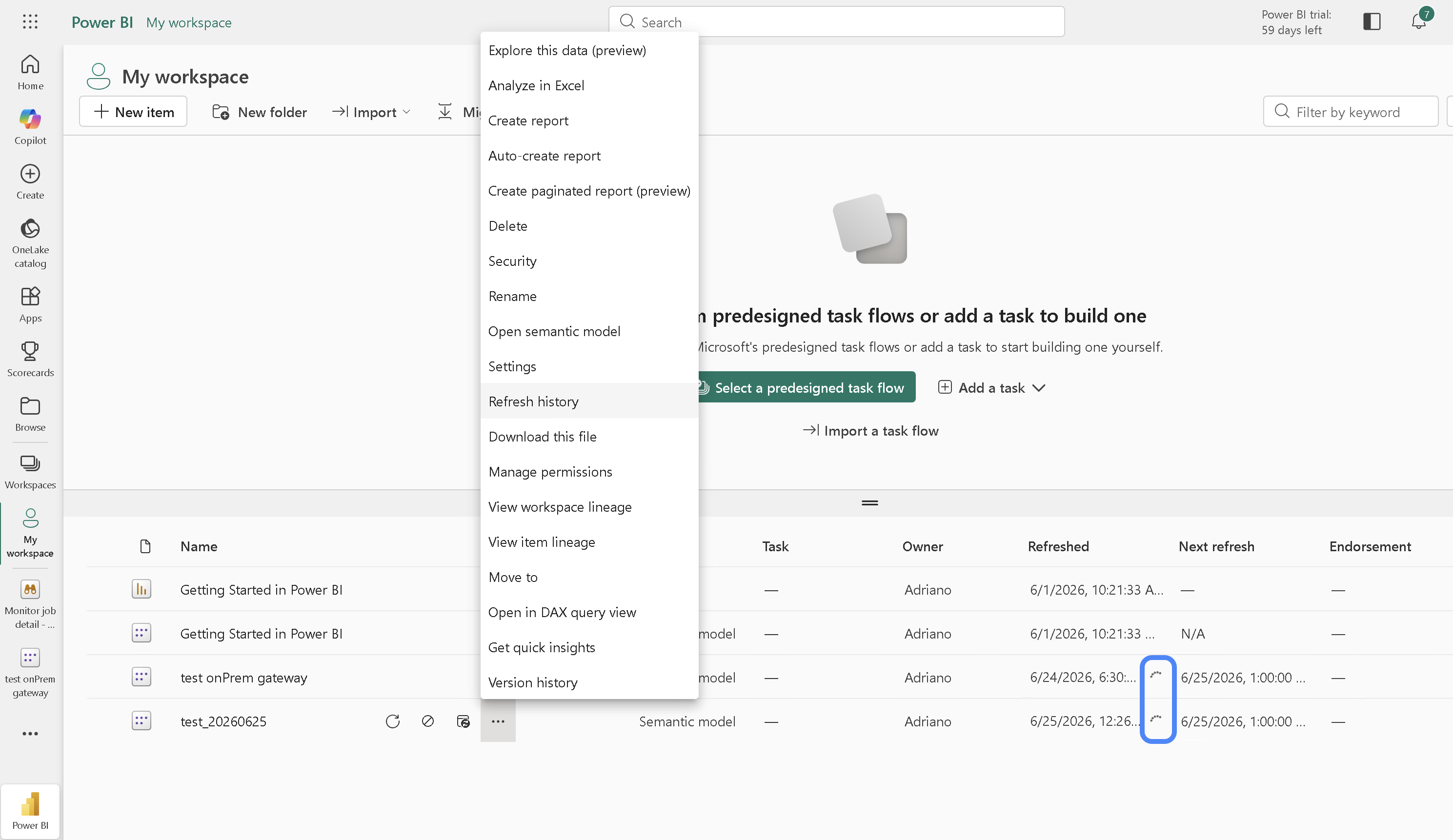The height and width of the screenshot is (840, 1453).
Task: Open Version history
Action: [x=589, y=682]
